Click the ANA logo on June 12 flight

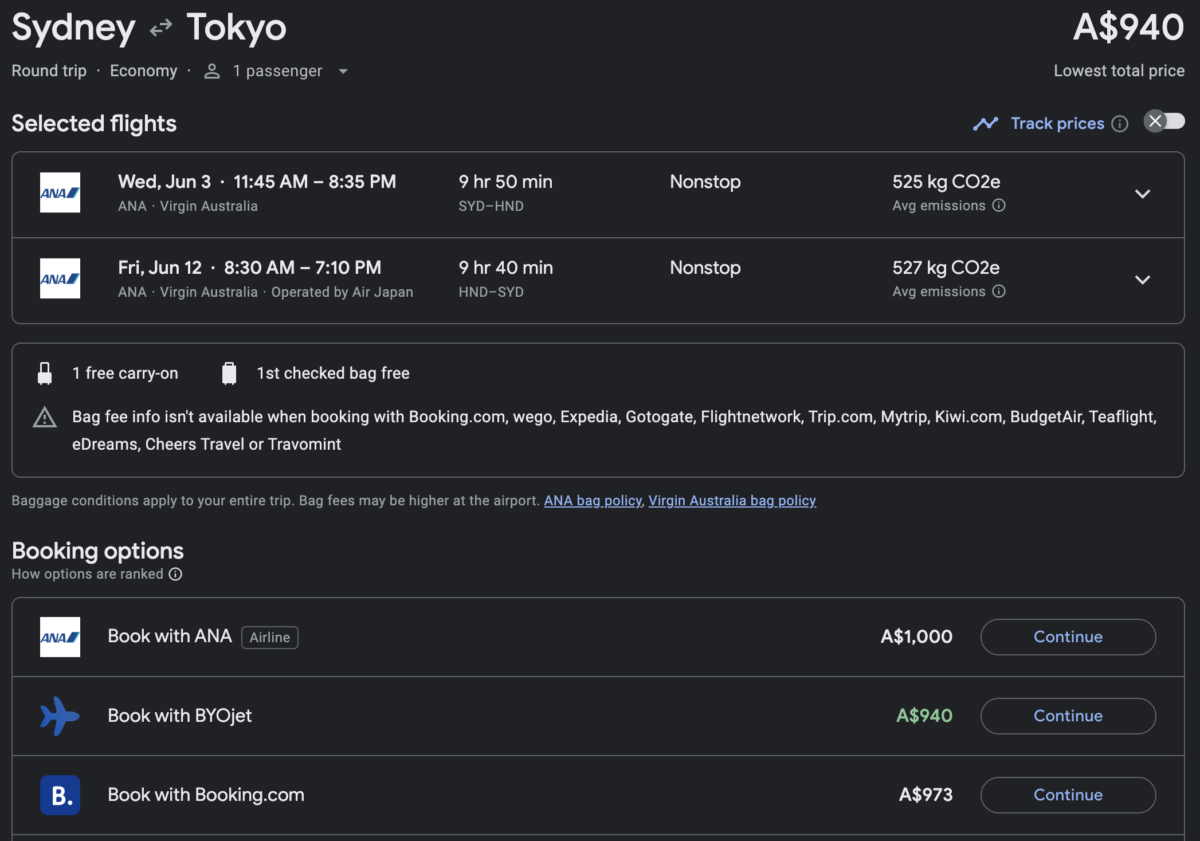60,279
